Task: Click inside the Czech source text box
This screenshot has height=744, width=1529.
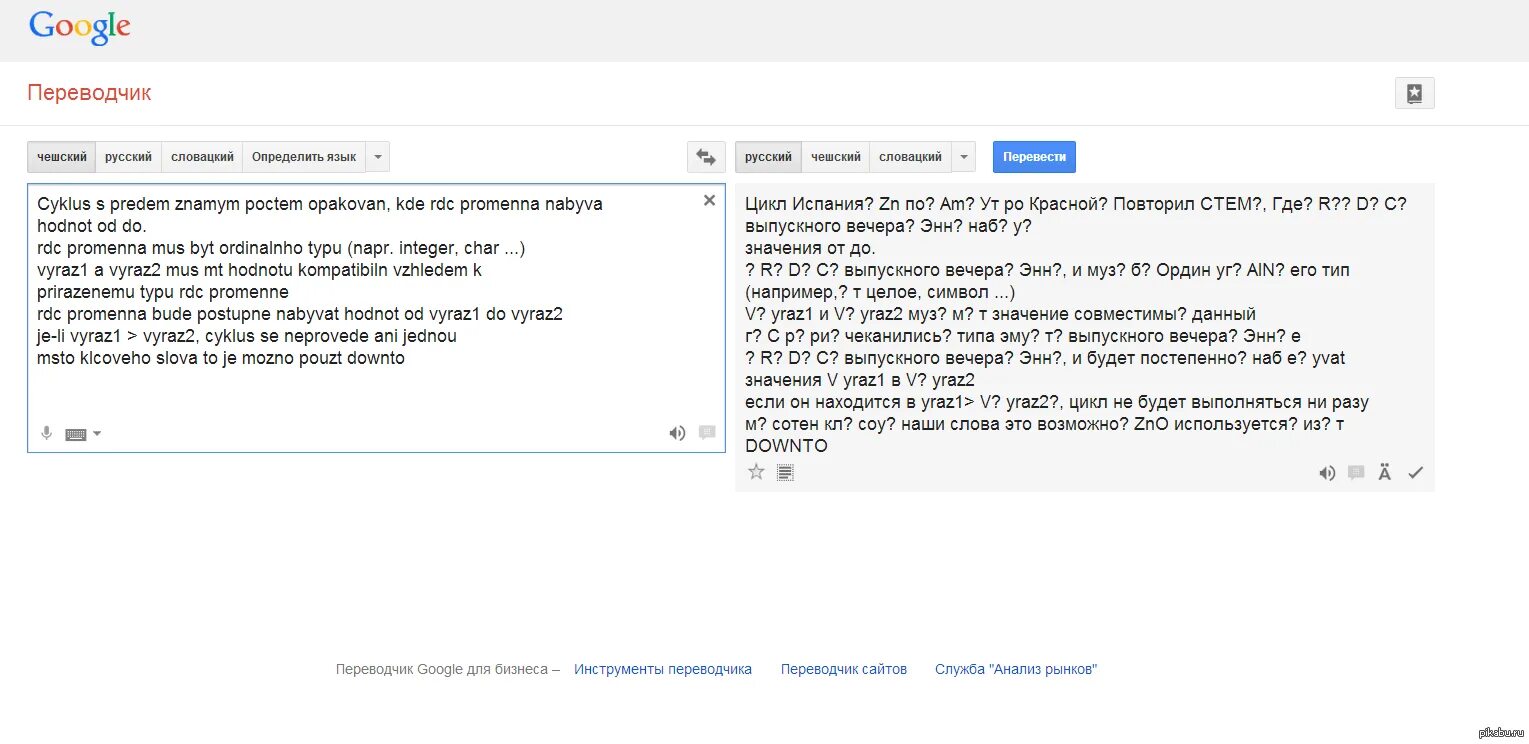Action: tap(376, 318)
